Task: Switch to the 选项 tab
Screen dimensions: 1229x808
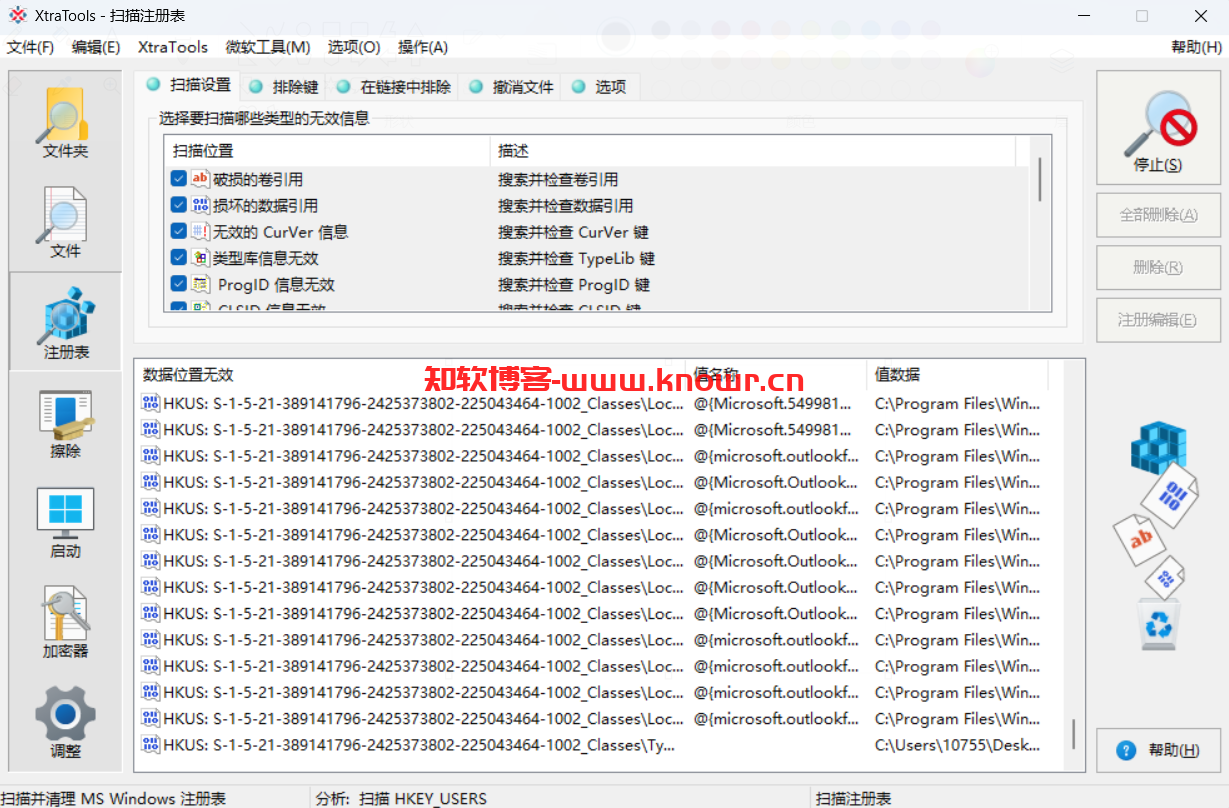Action: (x=599, y=87)
